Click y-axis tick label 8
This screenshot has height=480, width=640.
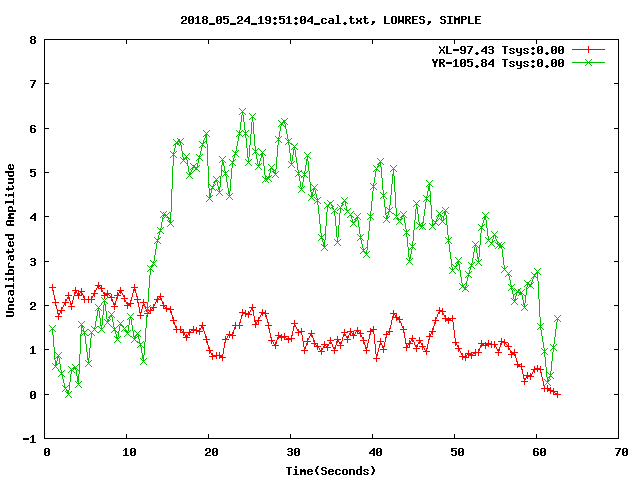coord(33,40)
